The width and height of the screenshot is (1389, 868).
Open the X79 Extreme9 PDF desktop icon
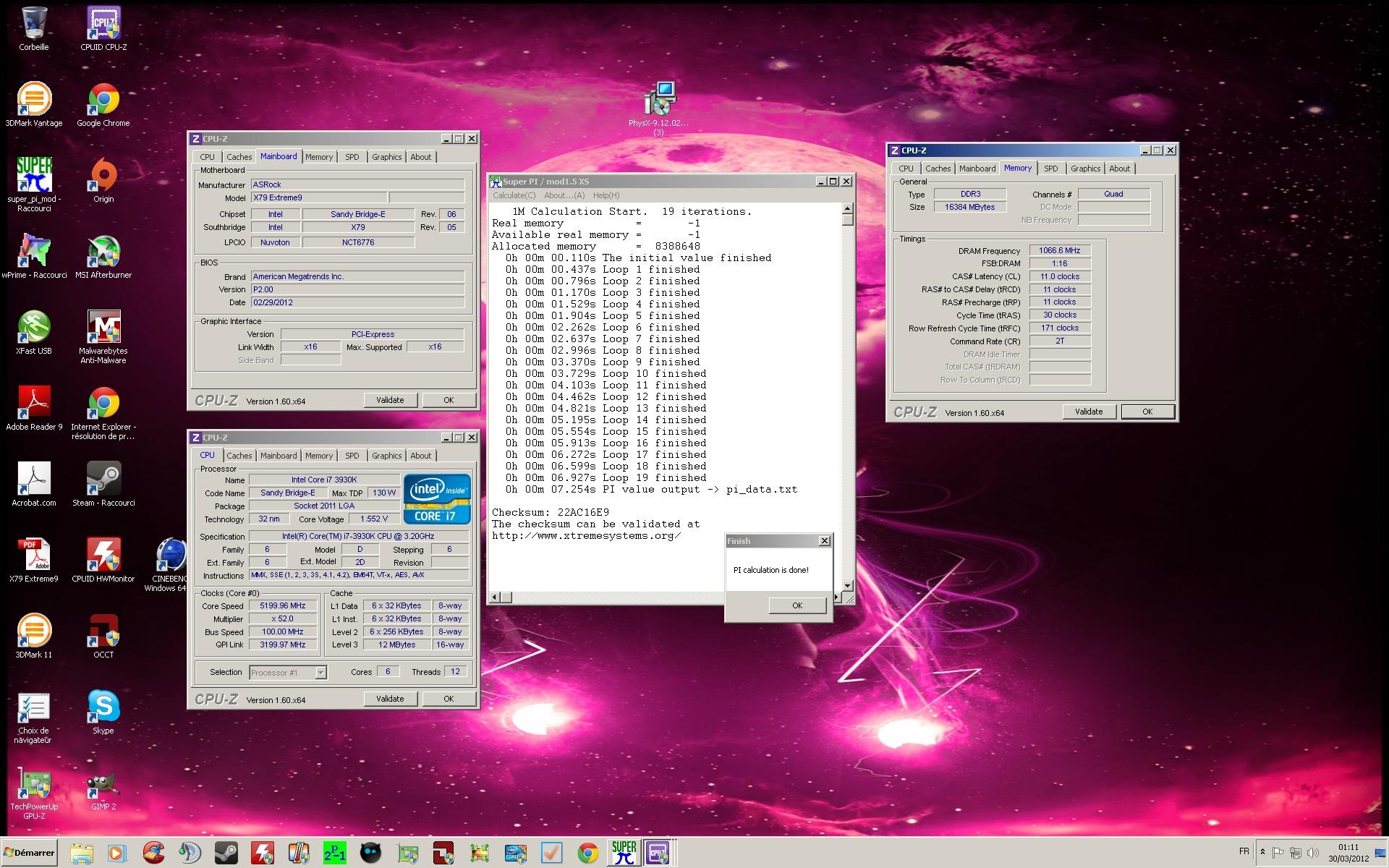point(34,561)
